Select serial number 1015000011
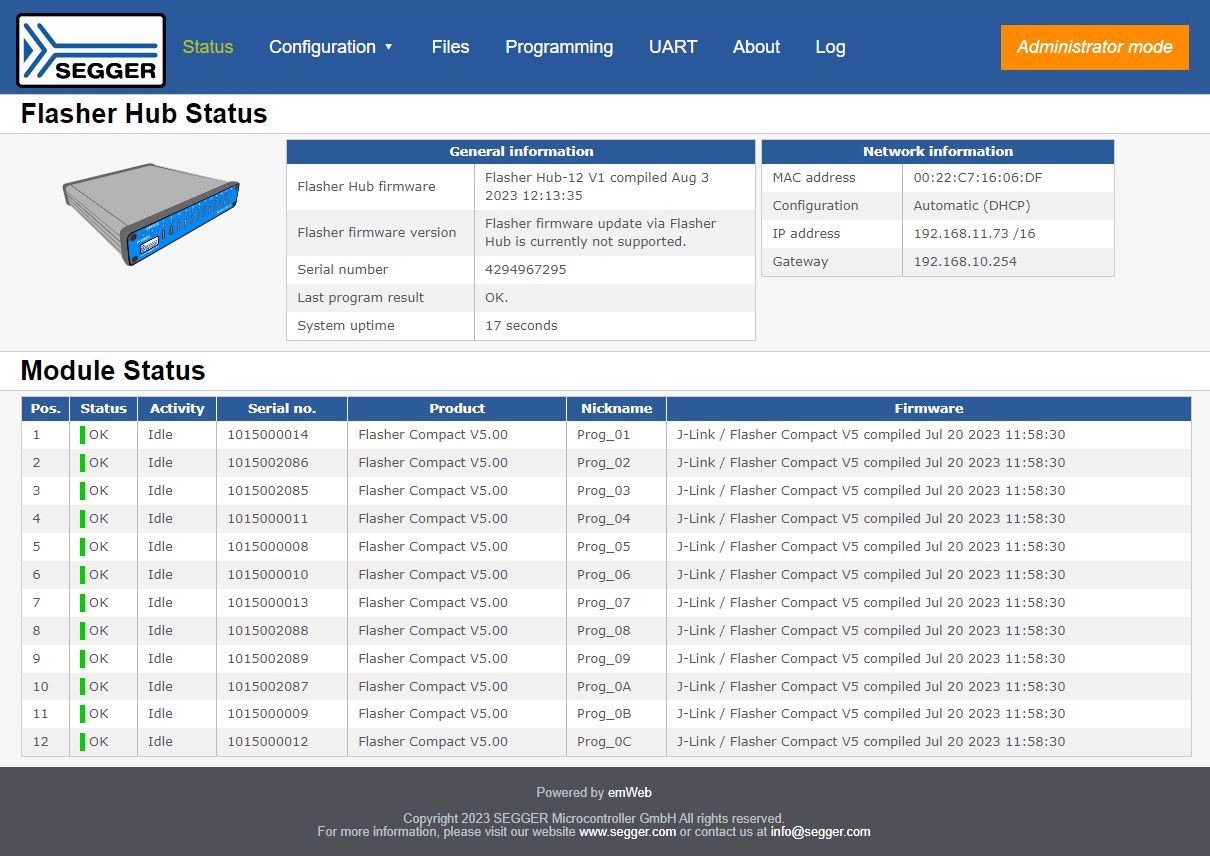The height and width of the screenshot is (856, 1210). point(268,519)
